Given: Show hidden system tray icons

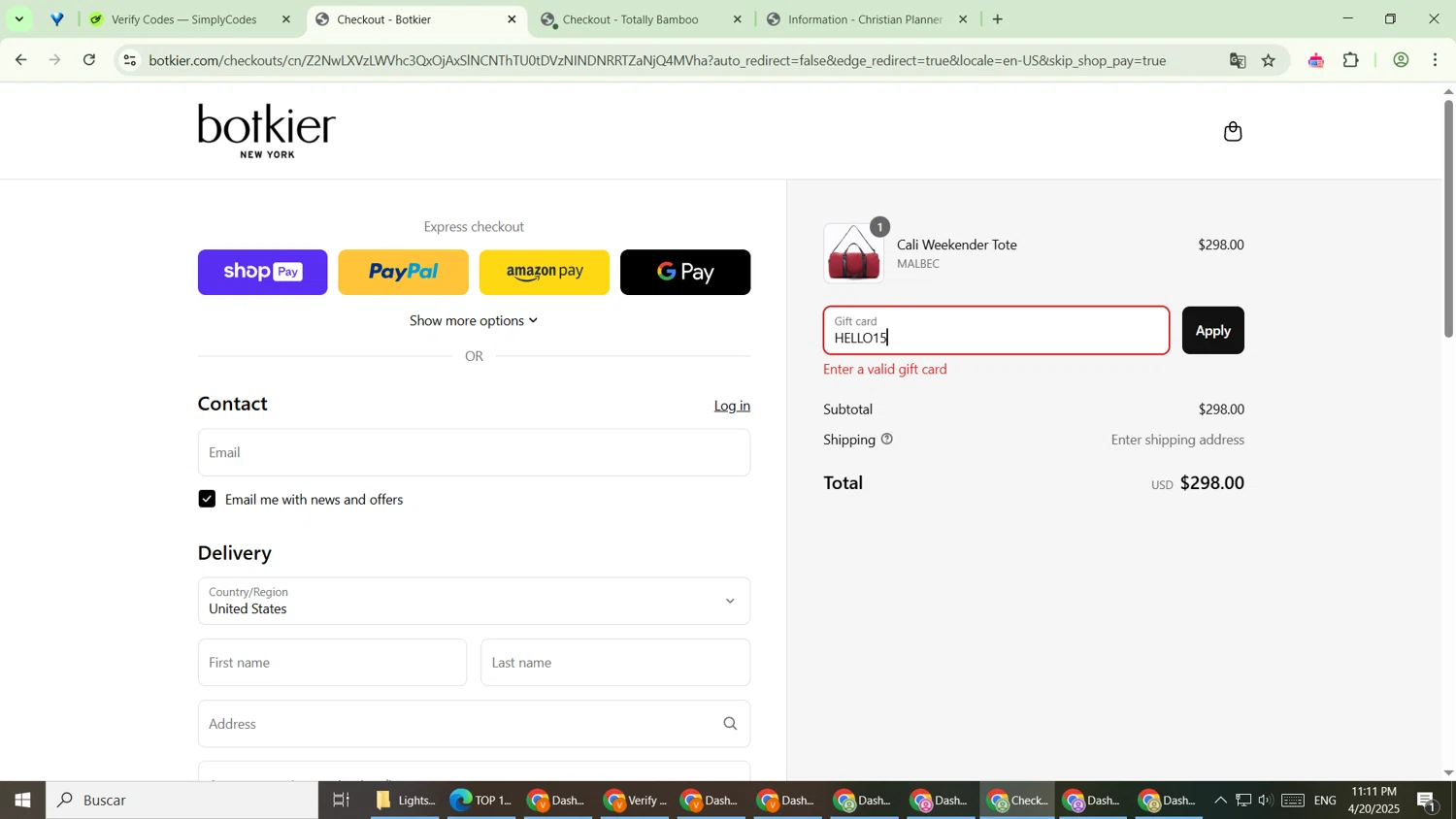Looking at the screenshot, I should [x=1220, y=801].
